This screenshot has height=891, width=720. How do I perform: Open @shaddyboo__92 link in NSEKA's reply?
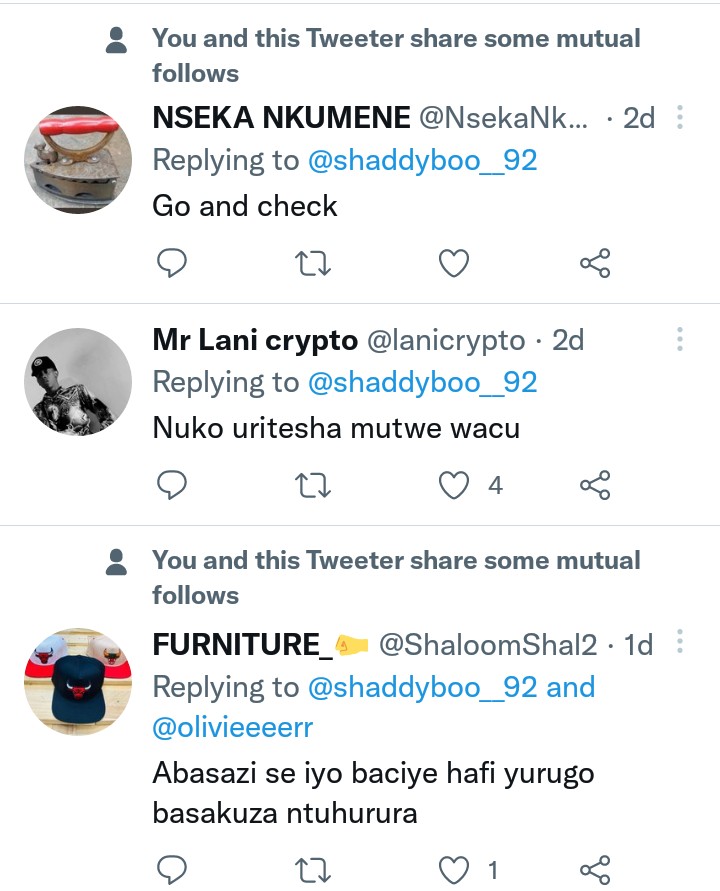pyautogui.click(x=422, y=160)
